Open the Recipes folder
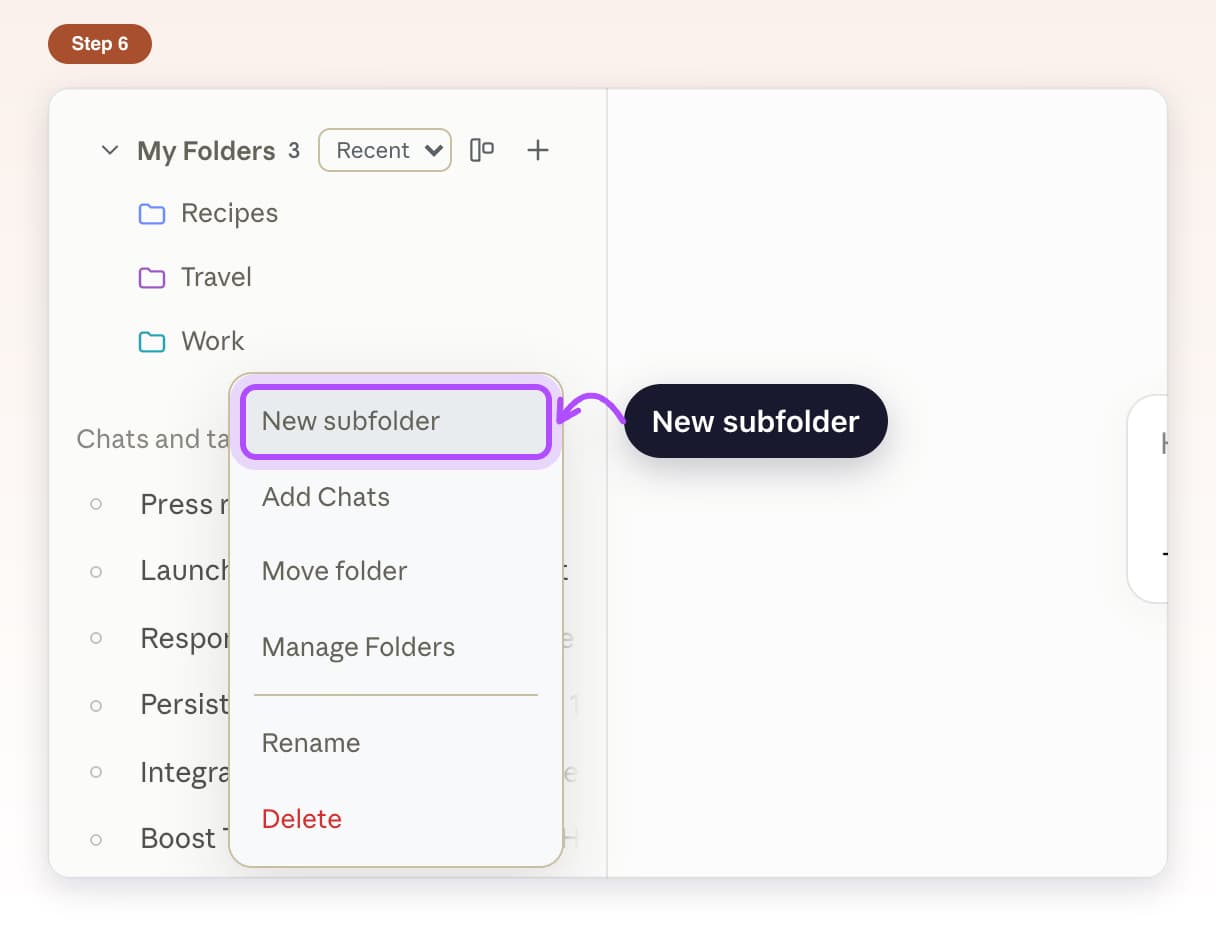 (x=229, y=213)
